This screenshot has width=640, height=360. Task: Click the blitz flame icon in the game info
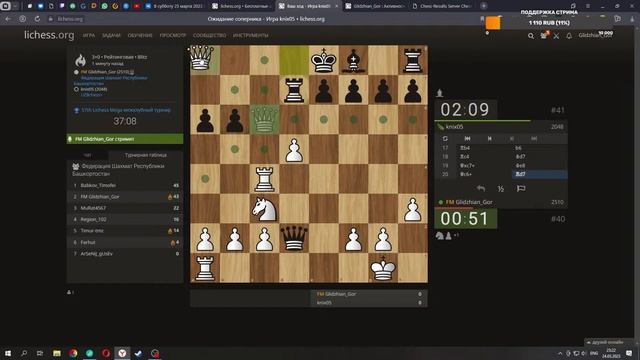[80, 60]
